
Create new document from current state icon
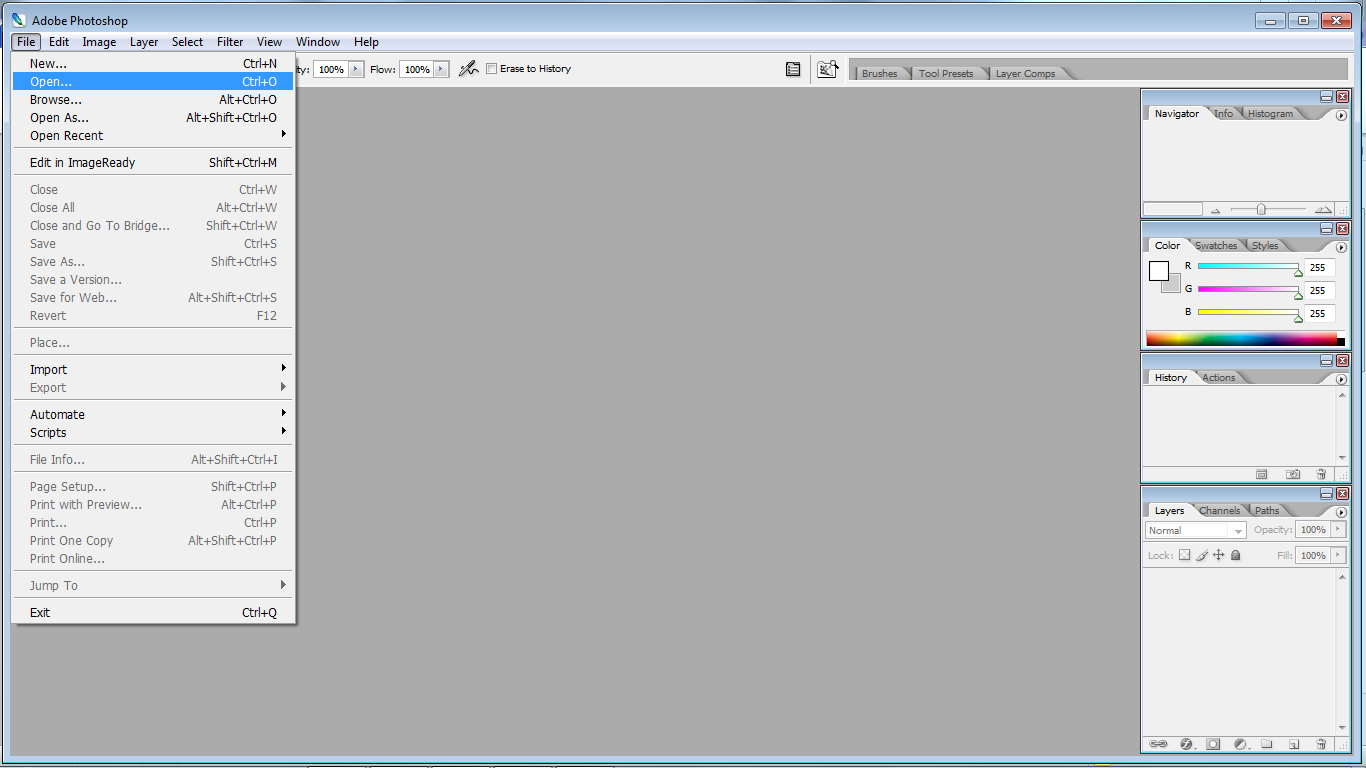click(1262, 474)
